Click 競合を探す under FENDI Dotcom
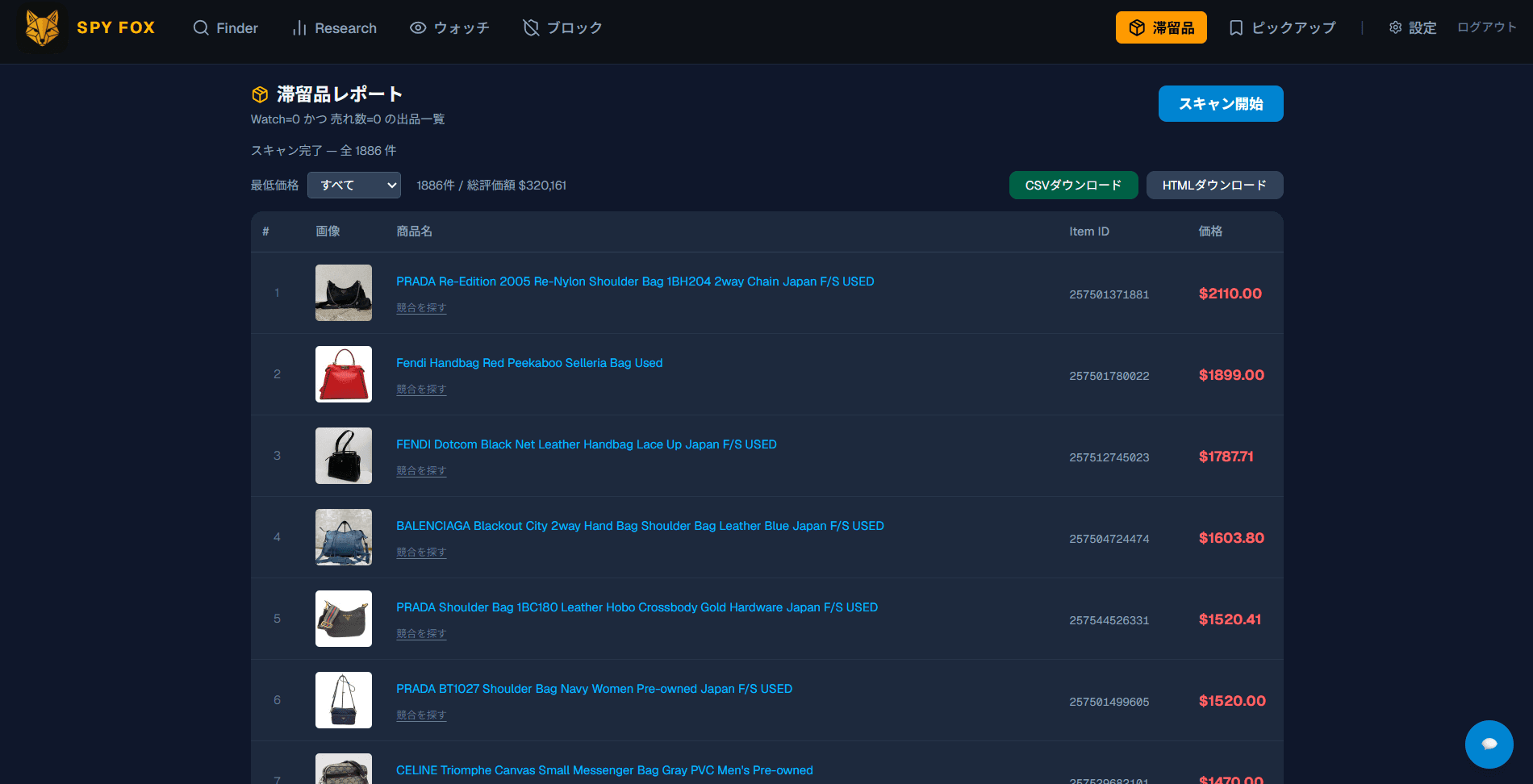The height and width of the screenshot is (784, 1533). tap(421, 471)
